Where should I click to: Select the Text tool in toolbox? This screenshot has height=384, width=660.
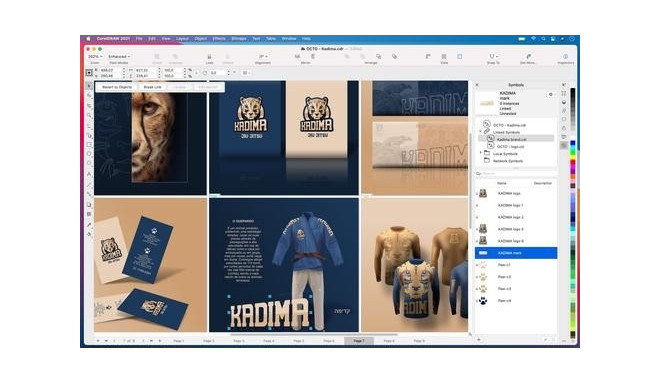coord(89,174)
